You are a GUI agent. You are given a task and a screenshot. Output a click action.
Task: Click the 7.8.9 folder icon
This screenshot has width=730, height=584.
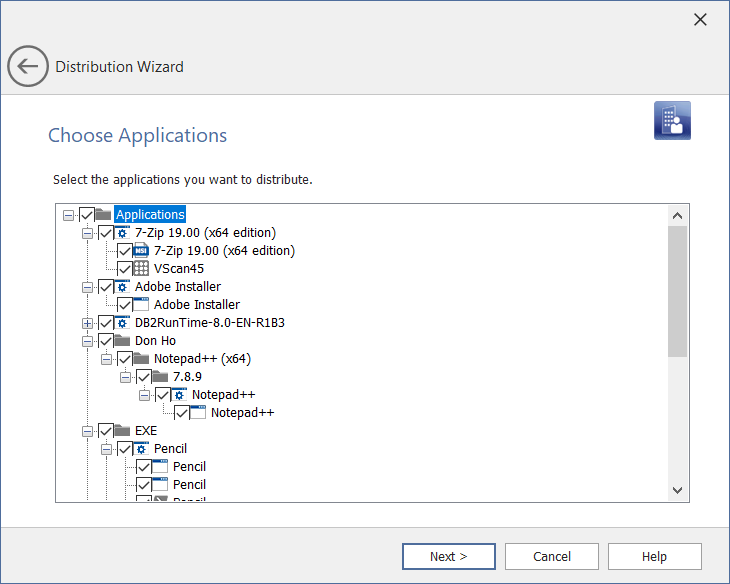tap(160, 377)
